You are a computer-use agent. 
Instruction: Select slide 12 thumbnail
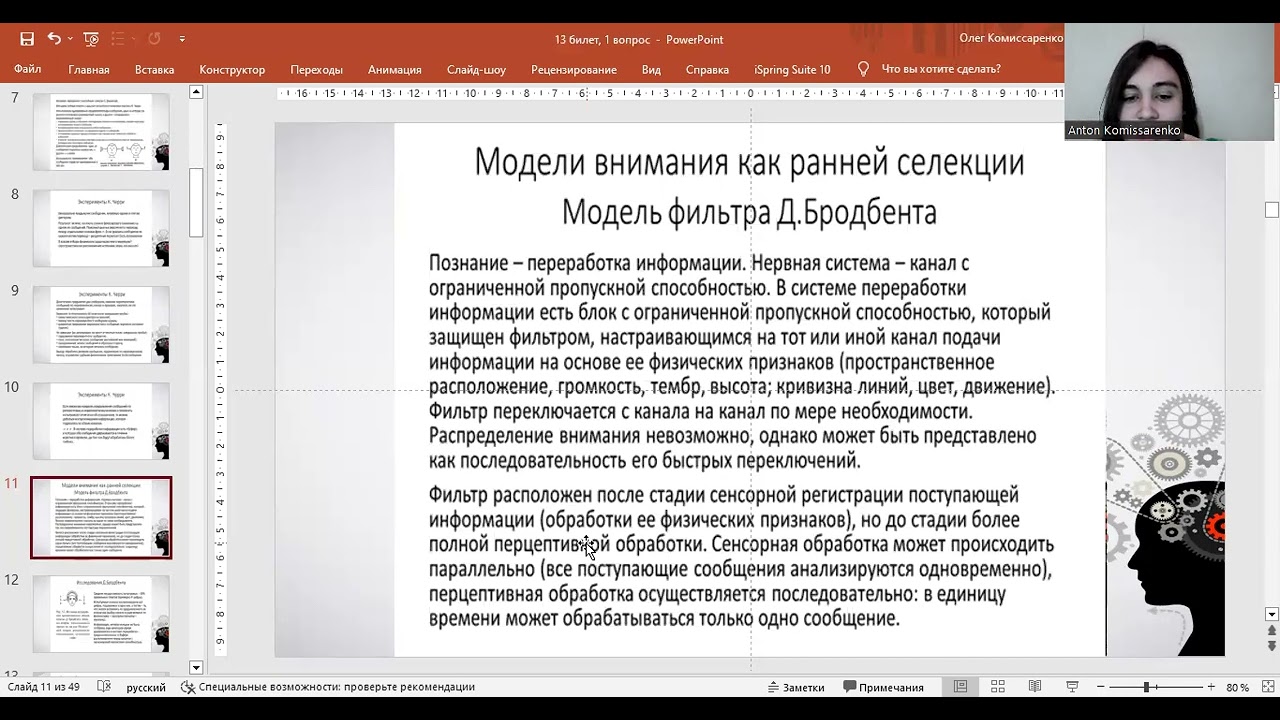click(x=101, y=614)
